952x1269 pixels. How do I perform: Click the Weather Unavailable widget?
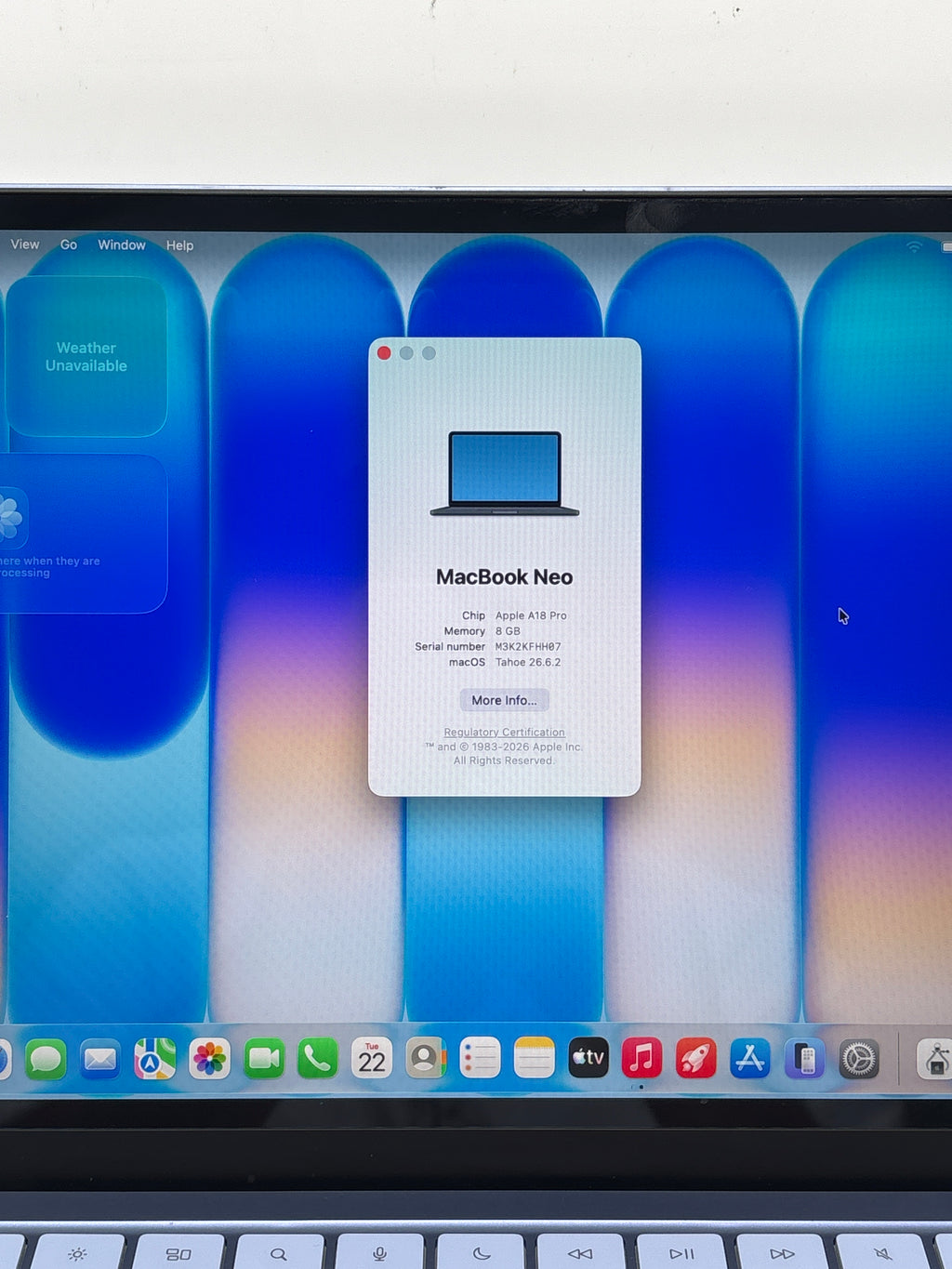(86, 357)
